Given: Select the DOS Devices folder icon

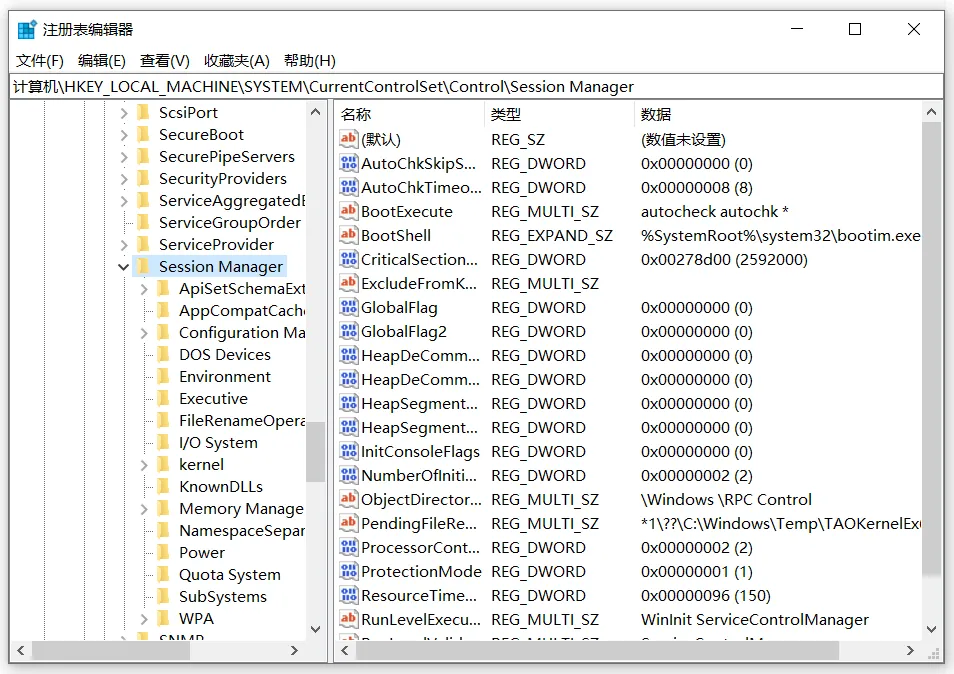Looking at the screenshot, I should pos(164,355).
